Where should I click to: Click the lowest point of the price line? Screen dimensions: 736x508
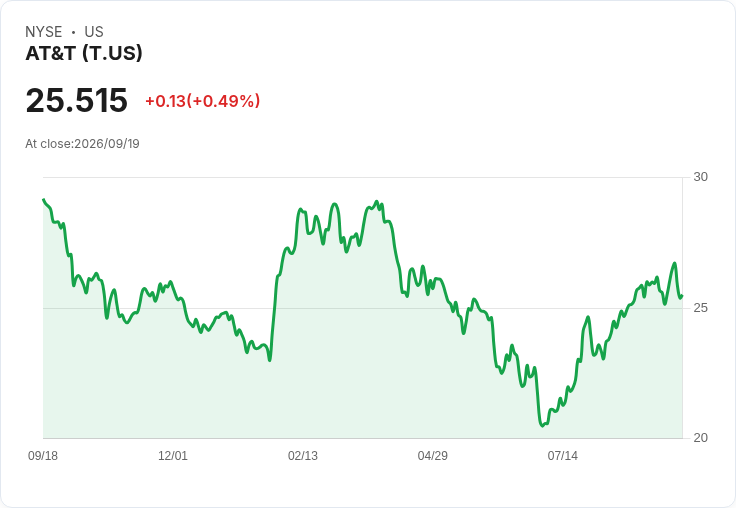(x=543, y=425)
